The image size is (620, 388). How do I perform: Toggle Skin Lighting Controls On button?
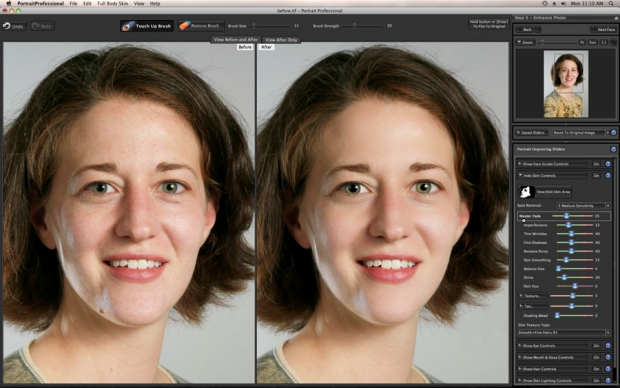596,380
